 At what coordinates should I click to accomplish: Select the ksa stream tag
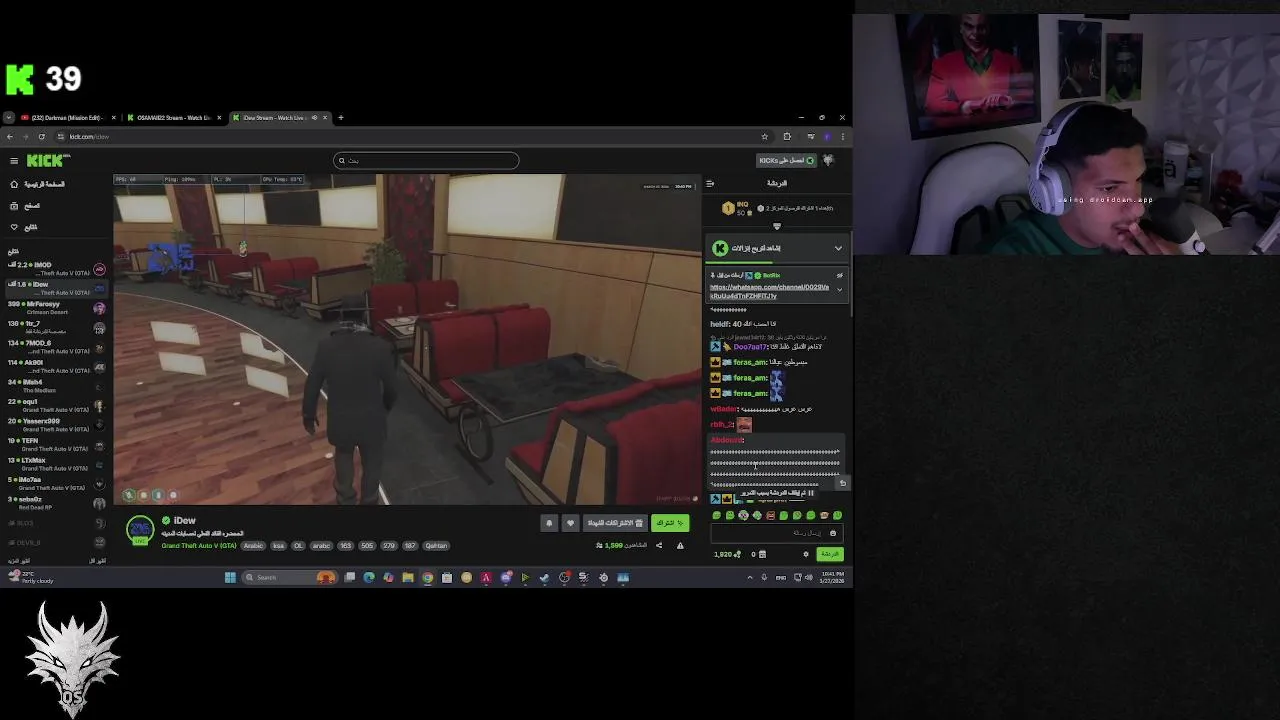tap(279, 546)
